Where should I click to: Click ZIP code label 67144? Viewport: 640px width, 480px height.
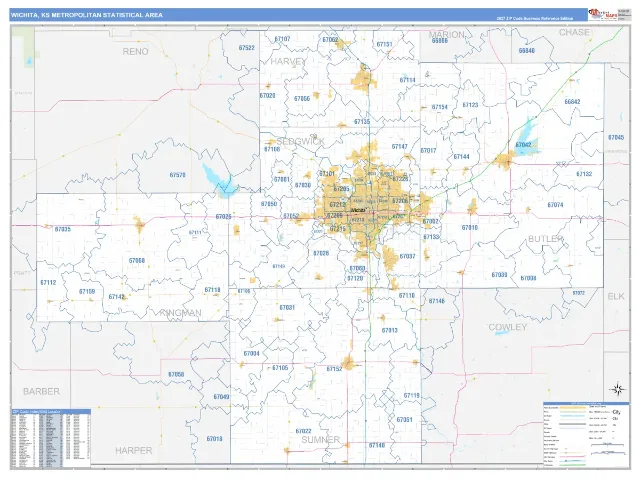[x=461, y=157]
